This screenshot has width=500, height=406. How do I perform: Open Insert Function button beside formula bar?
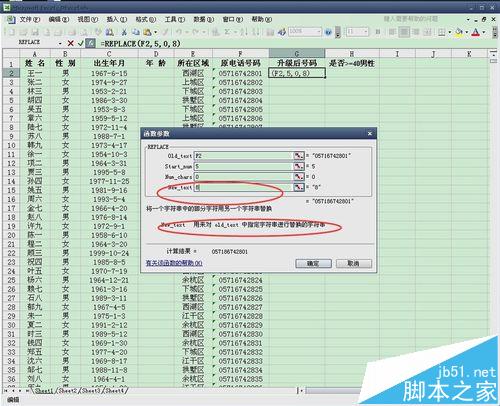point(90,43)
